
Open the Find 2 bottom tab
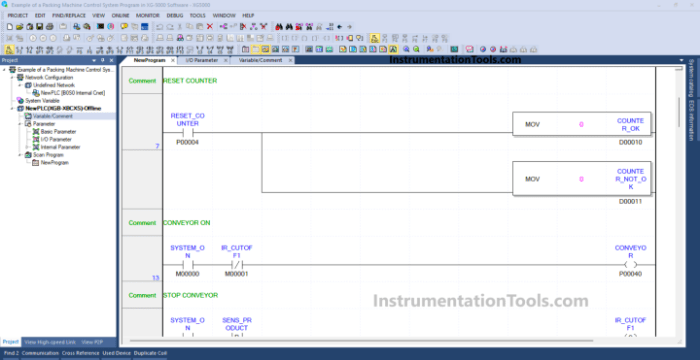(x=11, y=353)
